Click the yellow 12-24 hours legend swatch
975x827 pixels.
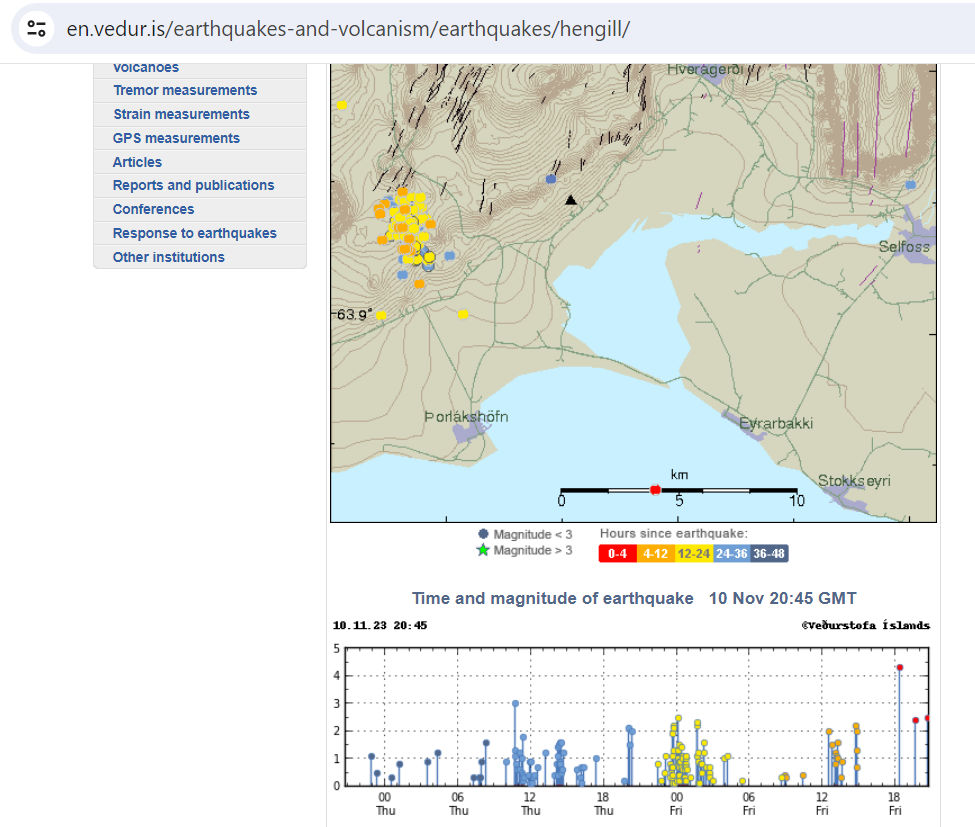694,553
